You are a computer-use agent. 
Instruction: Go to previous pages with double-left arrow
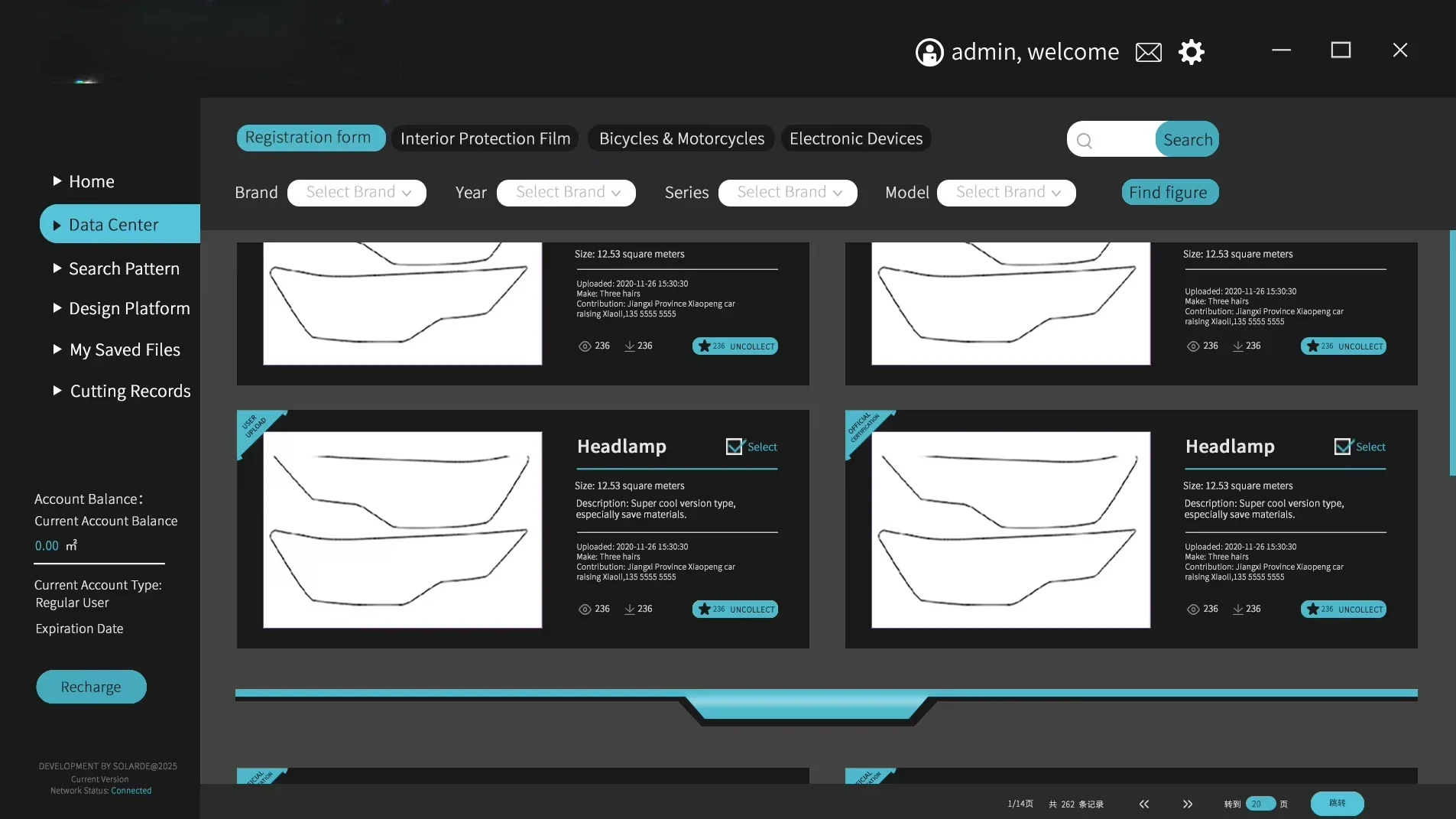tap(1144, 804)
